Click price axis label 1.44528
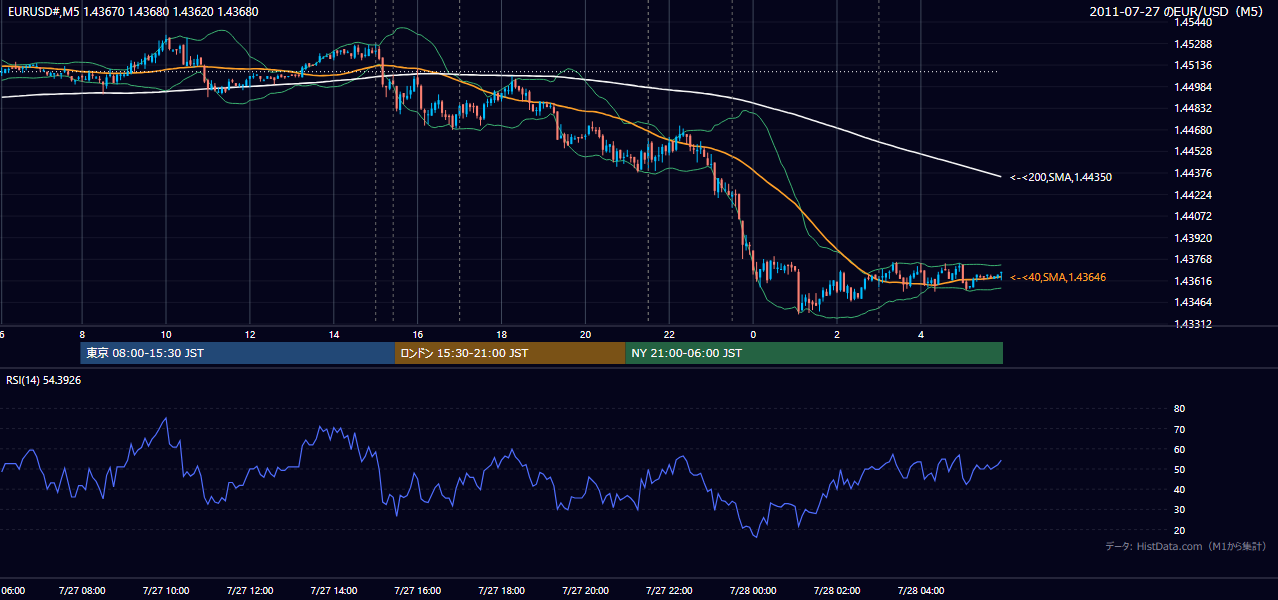The width and height of the screenshot is (1278, 600). tap(1194, 151)
